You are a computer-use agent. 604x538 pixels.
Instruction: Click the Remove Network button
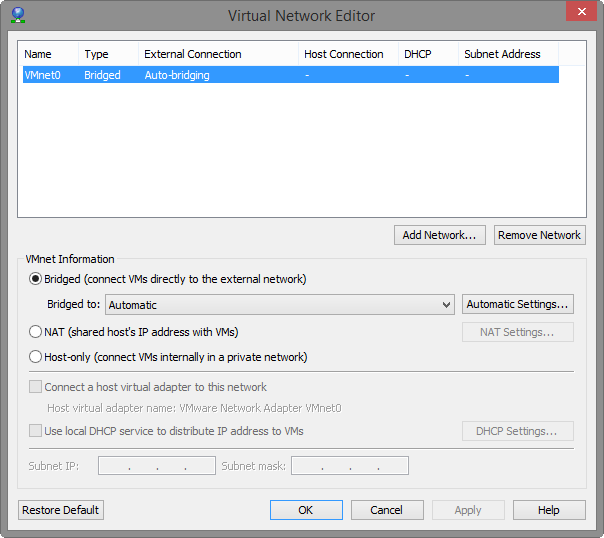pos(540,235)
